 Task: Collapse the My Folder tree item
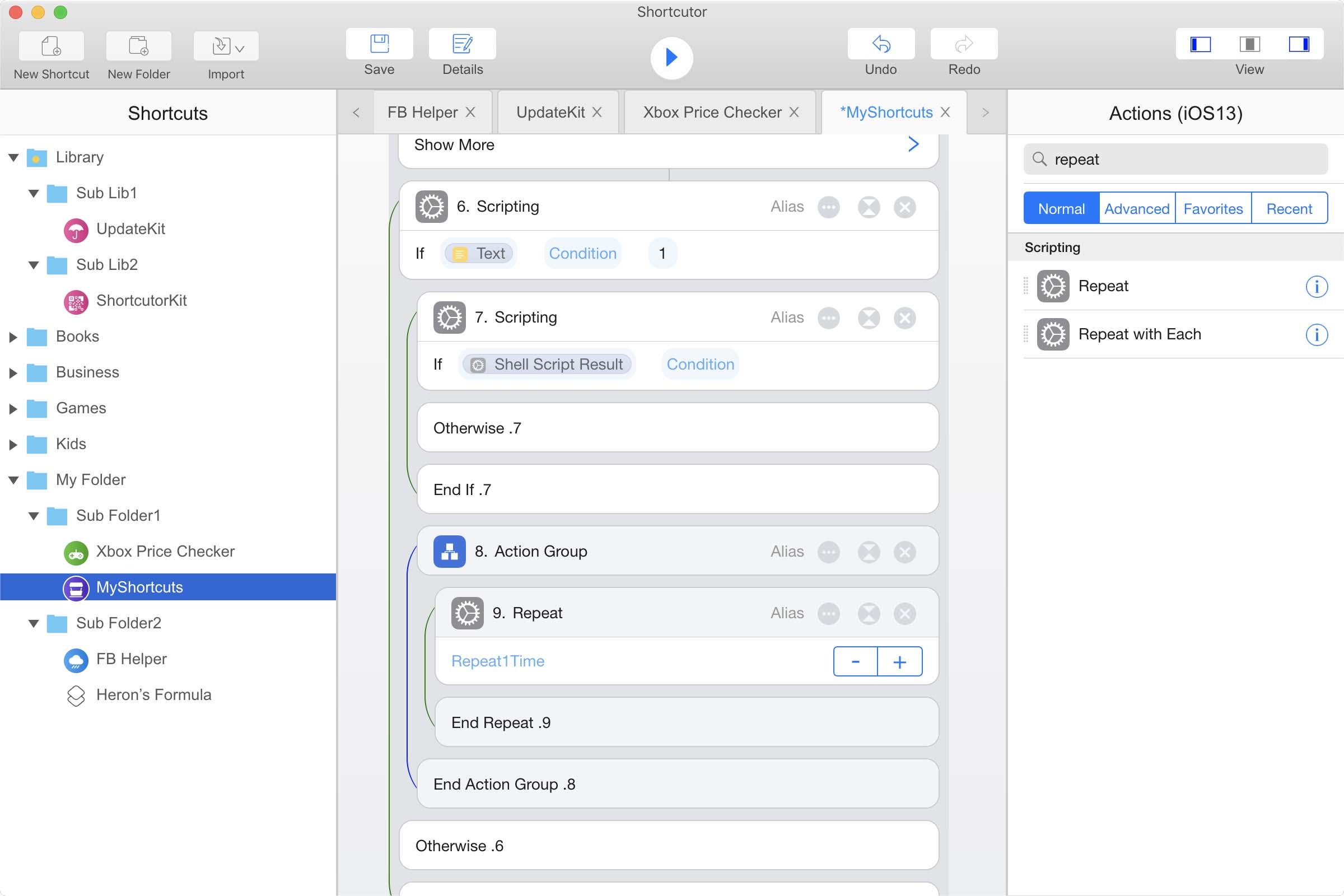click(13, 480)
